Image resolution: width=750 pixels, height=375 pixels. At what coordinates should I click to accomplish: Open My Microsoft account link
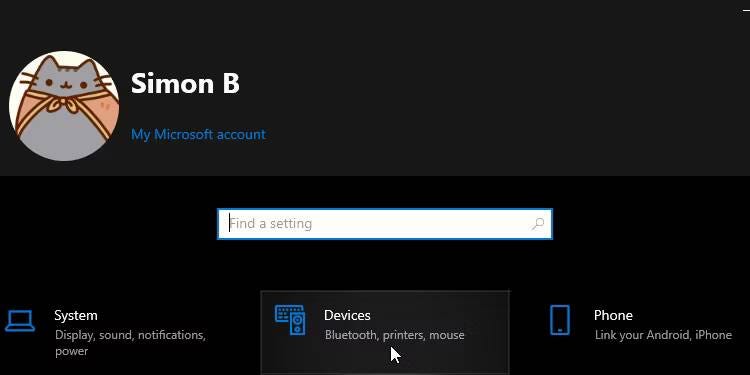(199, 134)
